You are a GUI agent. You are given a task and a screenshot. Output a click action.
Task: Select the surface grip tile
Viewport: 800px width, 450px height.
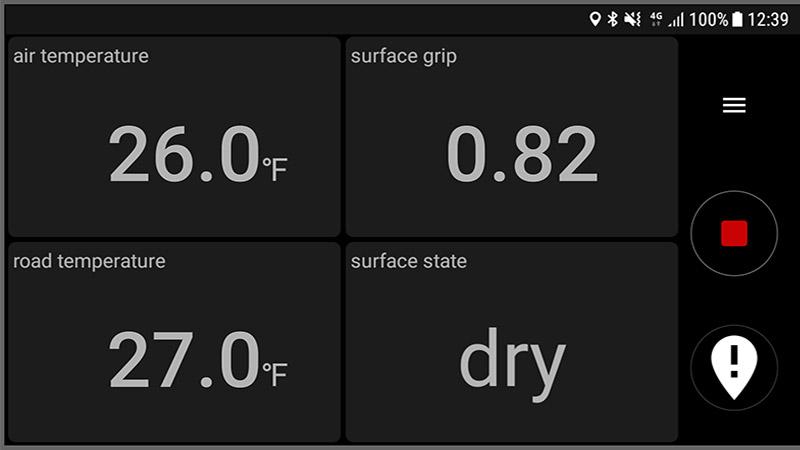[x=512, y=137]
